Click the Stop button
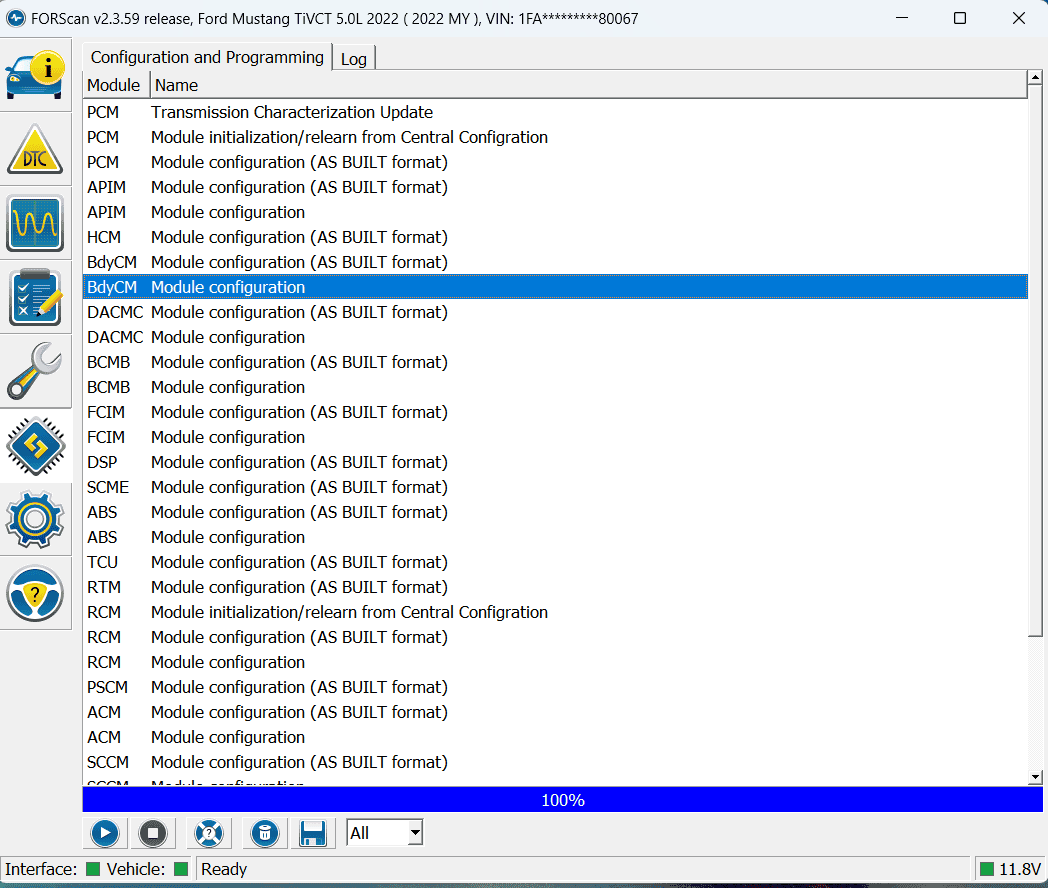Viewport: 1048px width, 888px height. [153, 833]
